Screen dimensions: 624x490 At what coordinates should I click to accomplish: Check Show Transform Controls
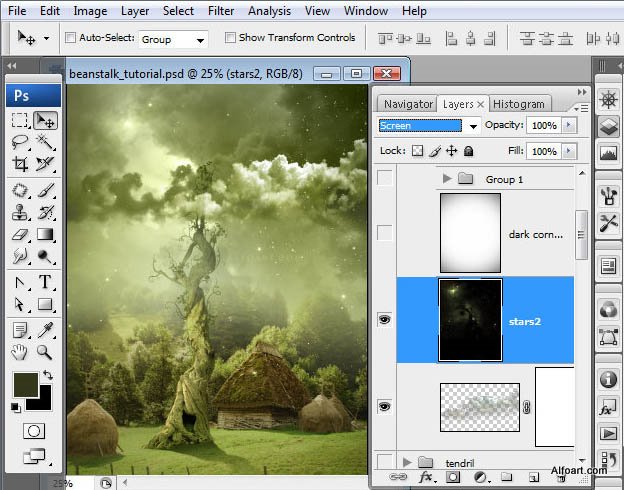tap(230, 38)
